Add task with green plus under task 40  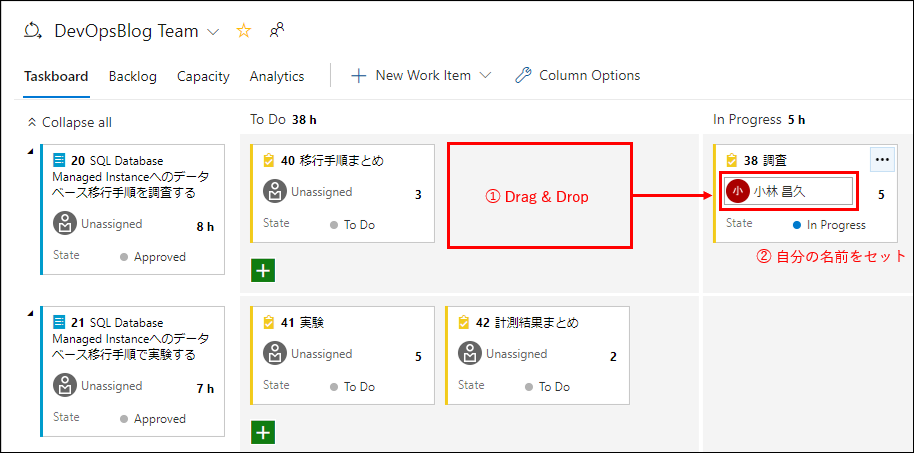click(x=263, y=271)
